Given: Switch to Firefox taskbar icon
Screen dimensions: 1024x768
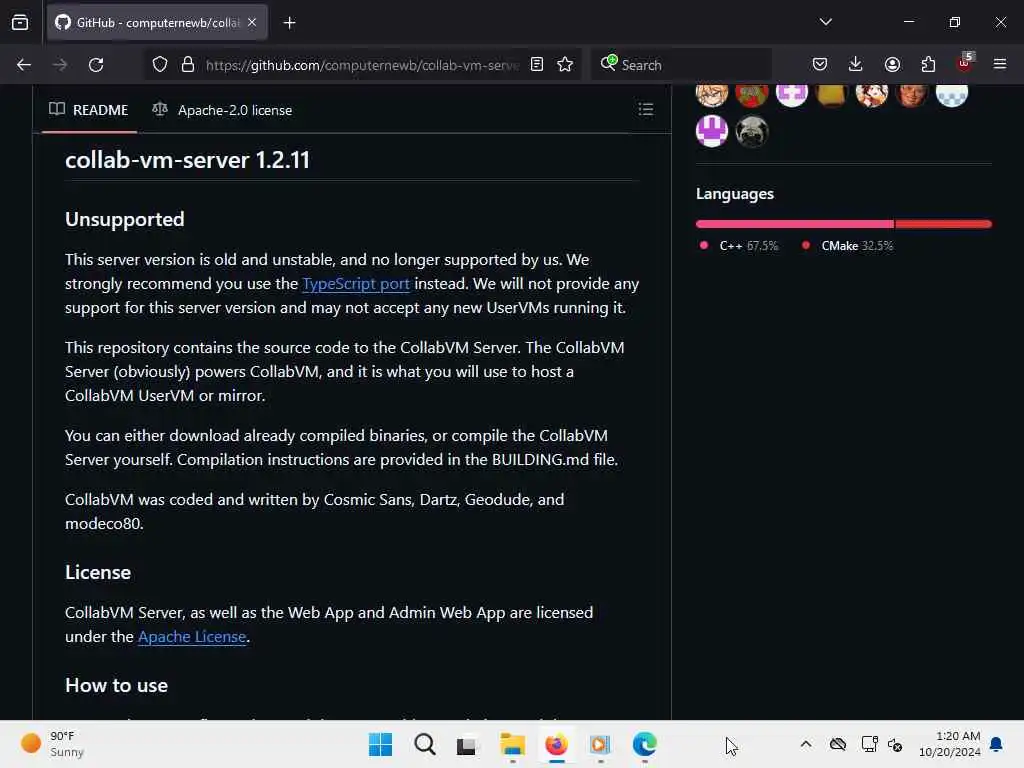Looking at the screenshot, I should point(556,744).
